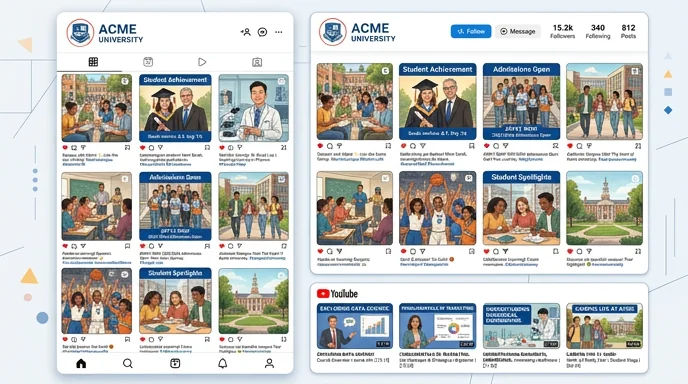Open the Campus Life video title link
Viewport: 688px width, 384px height.
(x=591, y=354)
